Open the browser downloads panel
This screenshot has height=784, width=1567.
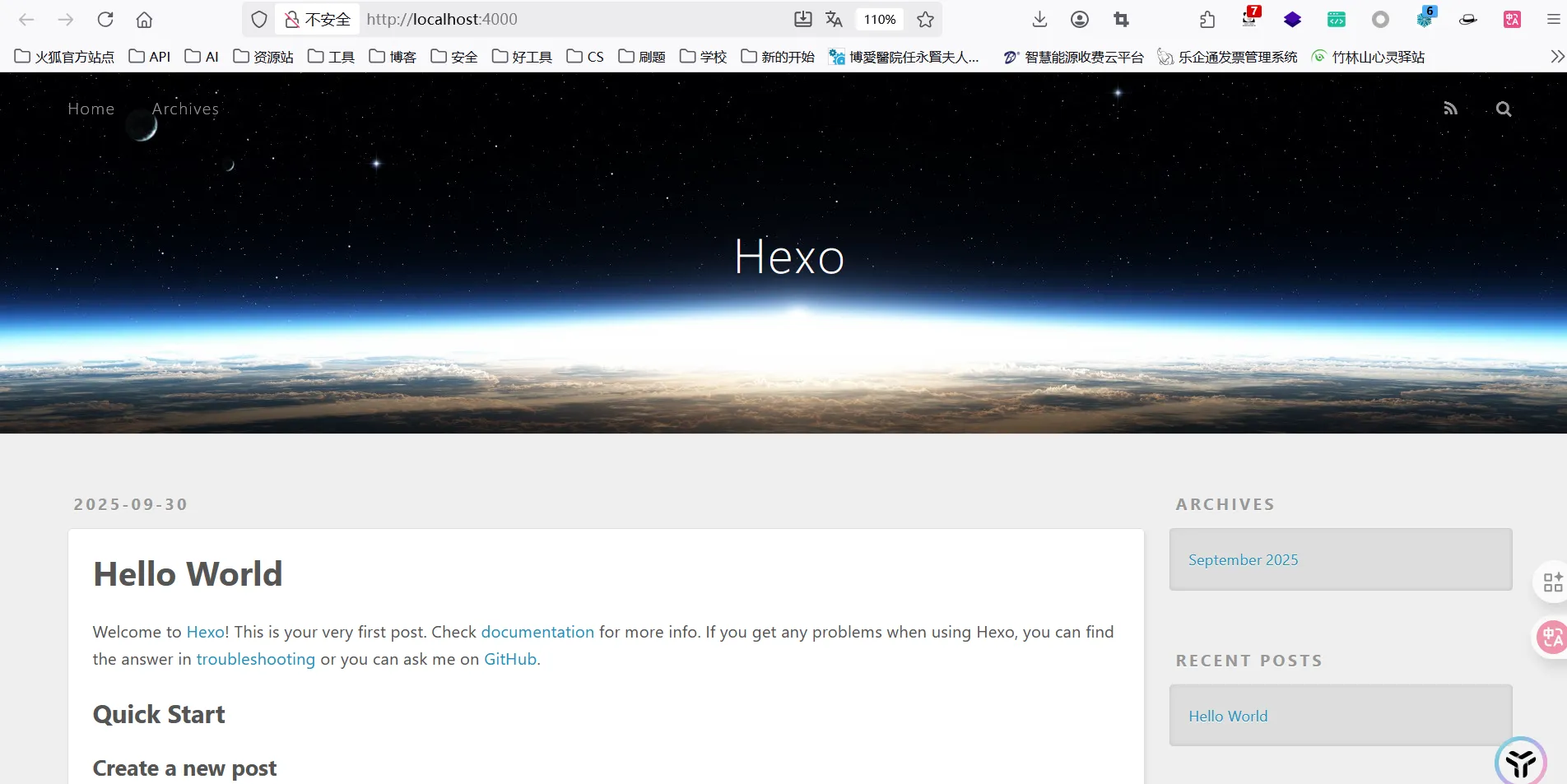pyautogui.click(x=1039, y=20)
